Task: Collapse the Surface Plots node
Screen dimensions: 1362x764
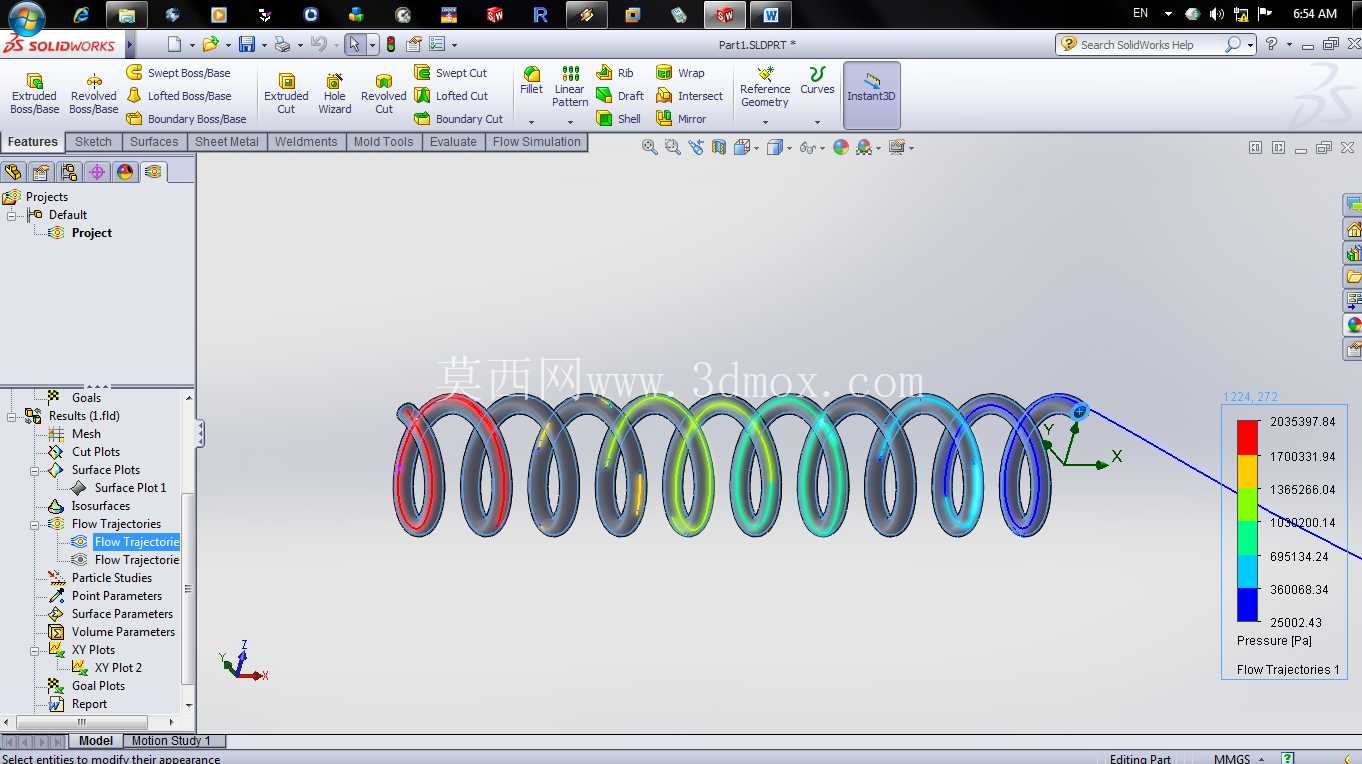Action: tap(34, 470)
